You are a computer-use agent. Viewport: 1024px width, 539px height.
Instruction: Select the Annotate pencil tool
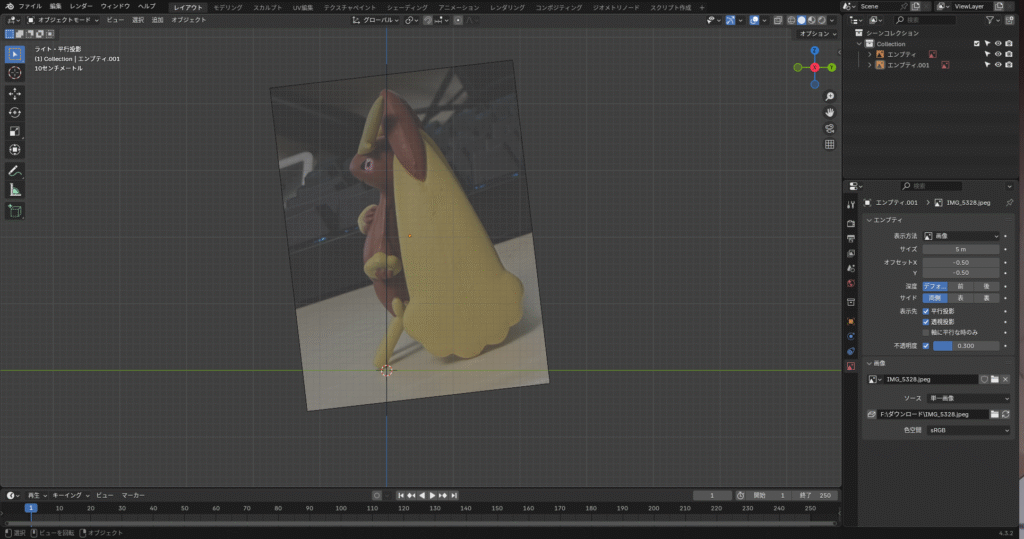click(x=14, y=171)
